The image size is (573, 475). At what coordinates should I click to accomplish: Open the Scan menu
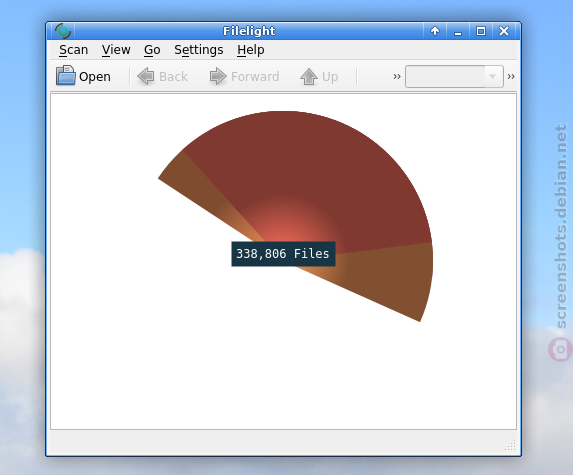pyautogui.click(x=73, y=50)
